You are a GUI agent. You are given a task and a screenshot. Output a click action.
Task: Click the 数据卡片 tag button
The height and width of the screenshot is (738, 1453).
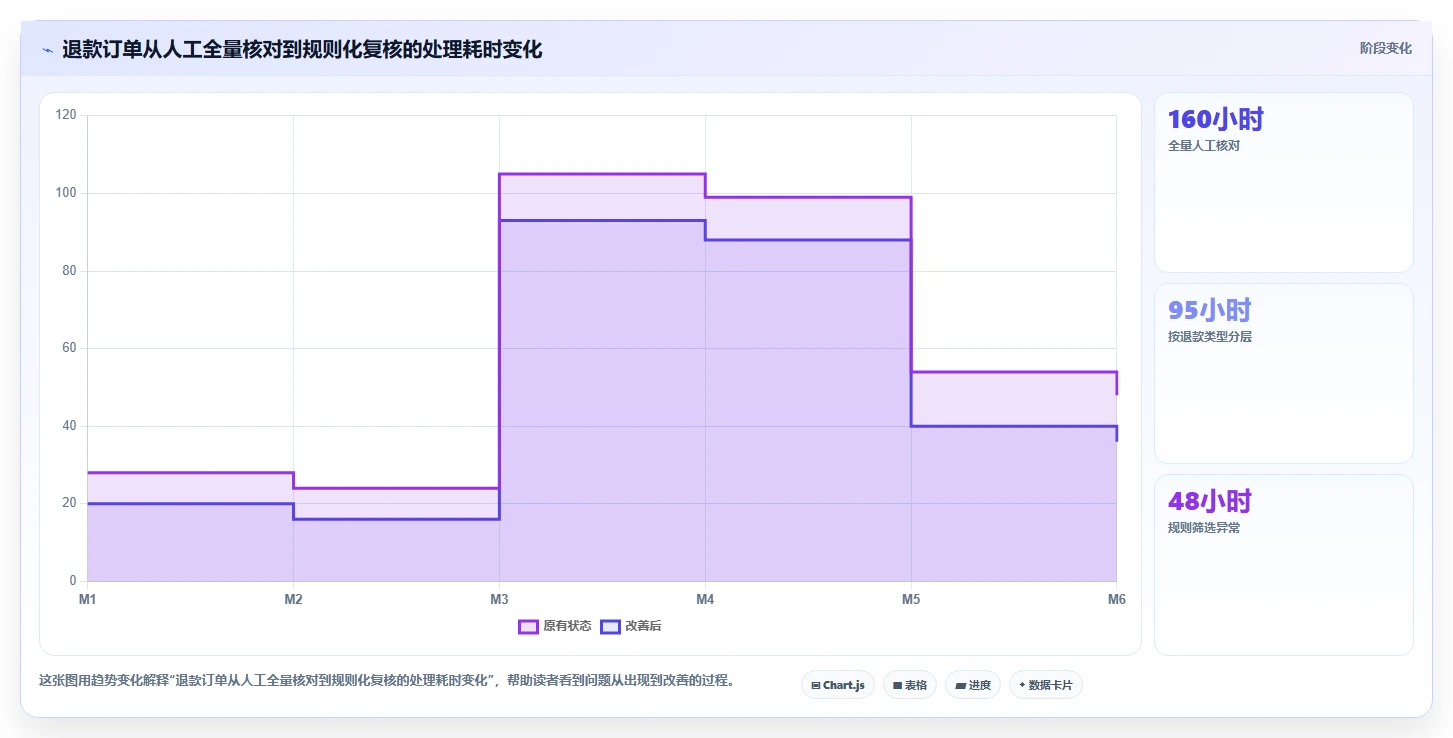tap(1045, 685)
